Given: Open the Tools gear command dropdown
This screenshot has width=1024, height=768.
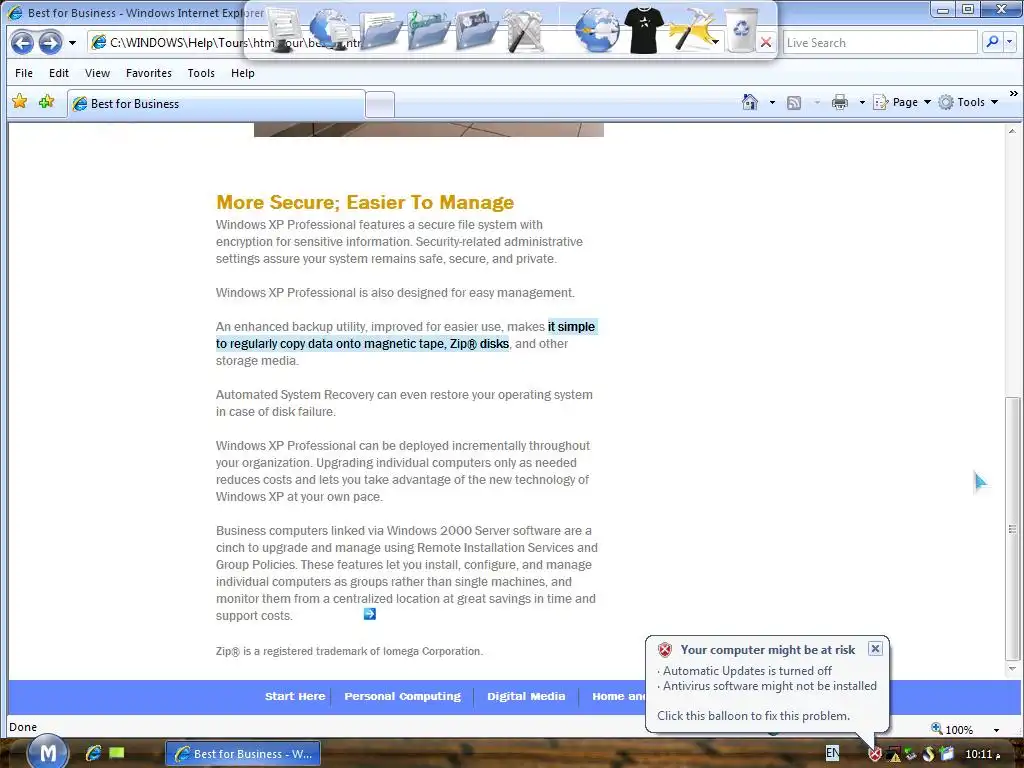Looking at the screenshot, I should (x=968, y=103).
